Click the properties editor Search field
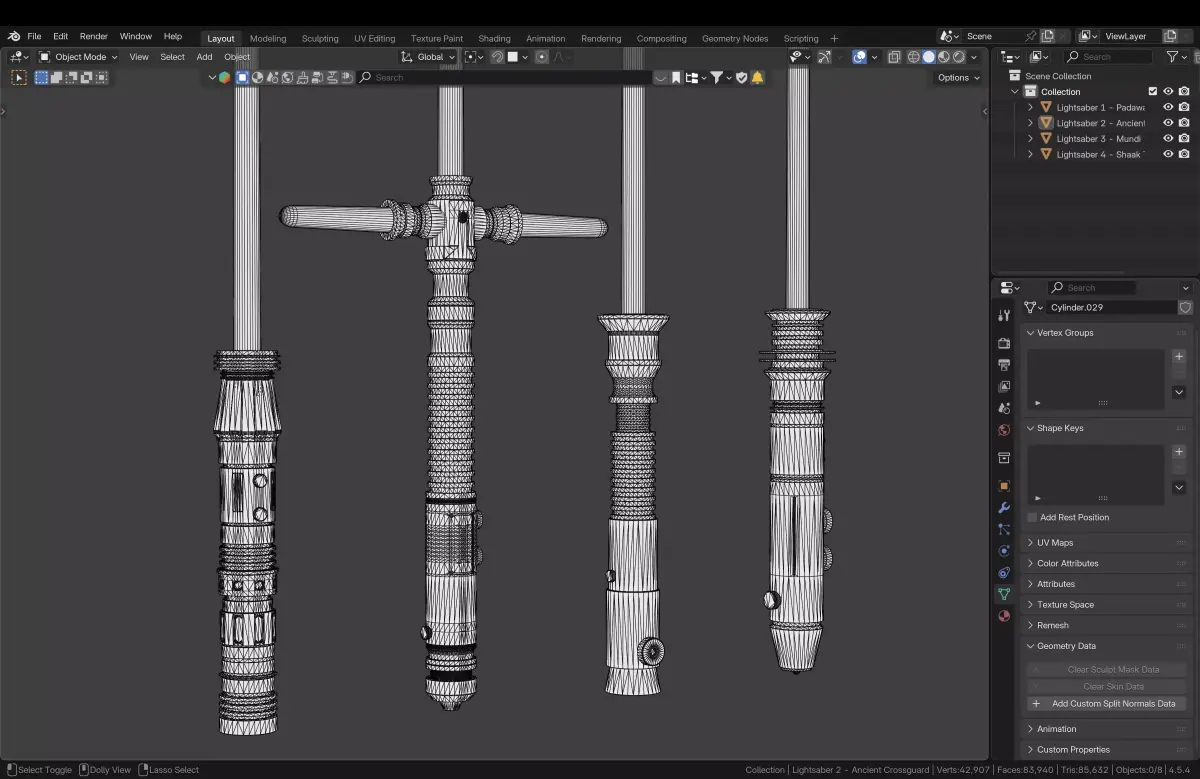Image resolution: width=1200 pixels, height=779 pixels. [x=1090, y=288]
